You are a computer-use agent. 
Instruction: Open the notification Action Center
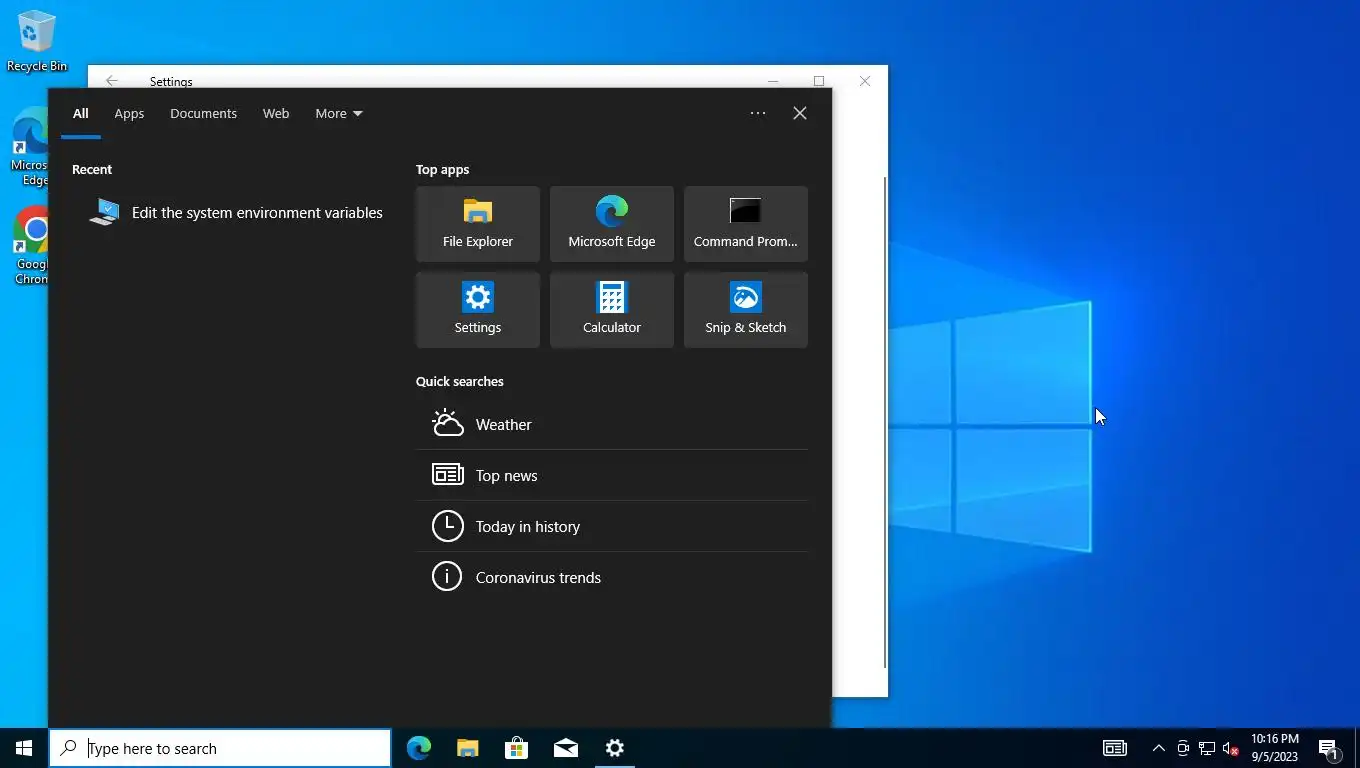(x=1329, y=748)
